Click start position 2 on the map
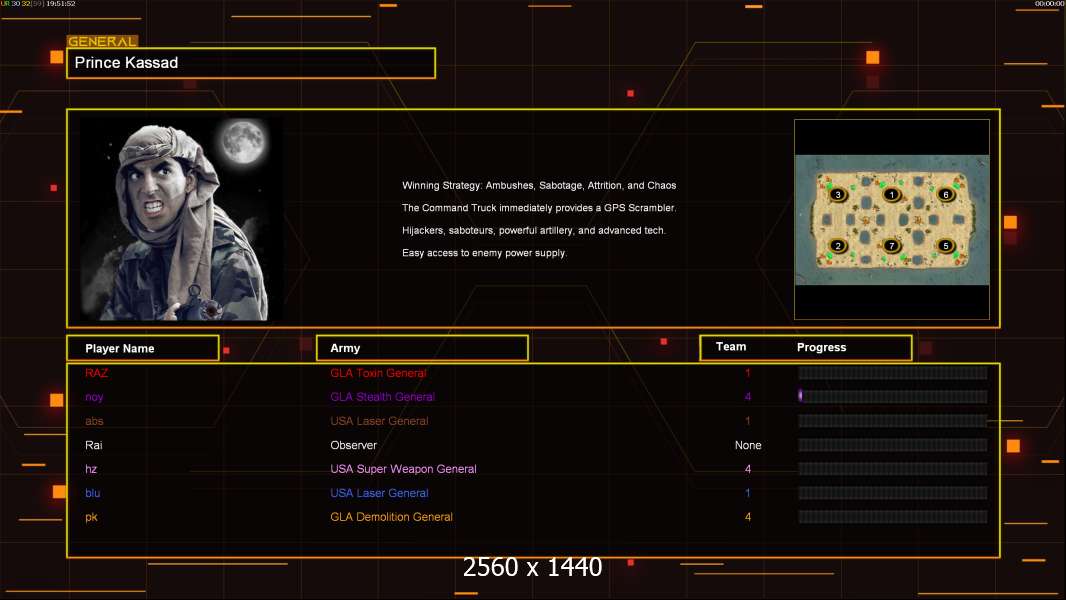This screenshot has height=600, width=1066. pyautogui.click(x=838, y=245)
